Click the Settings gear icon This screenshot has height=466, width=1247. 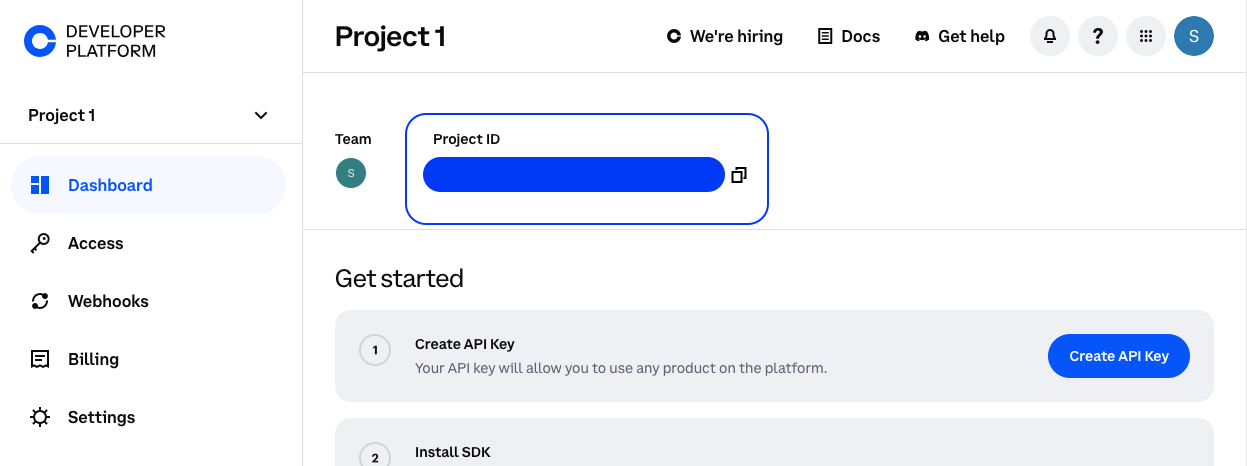pyautogui.click(x=40, y=417)
